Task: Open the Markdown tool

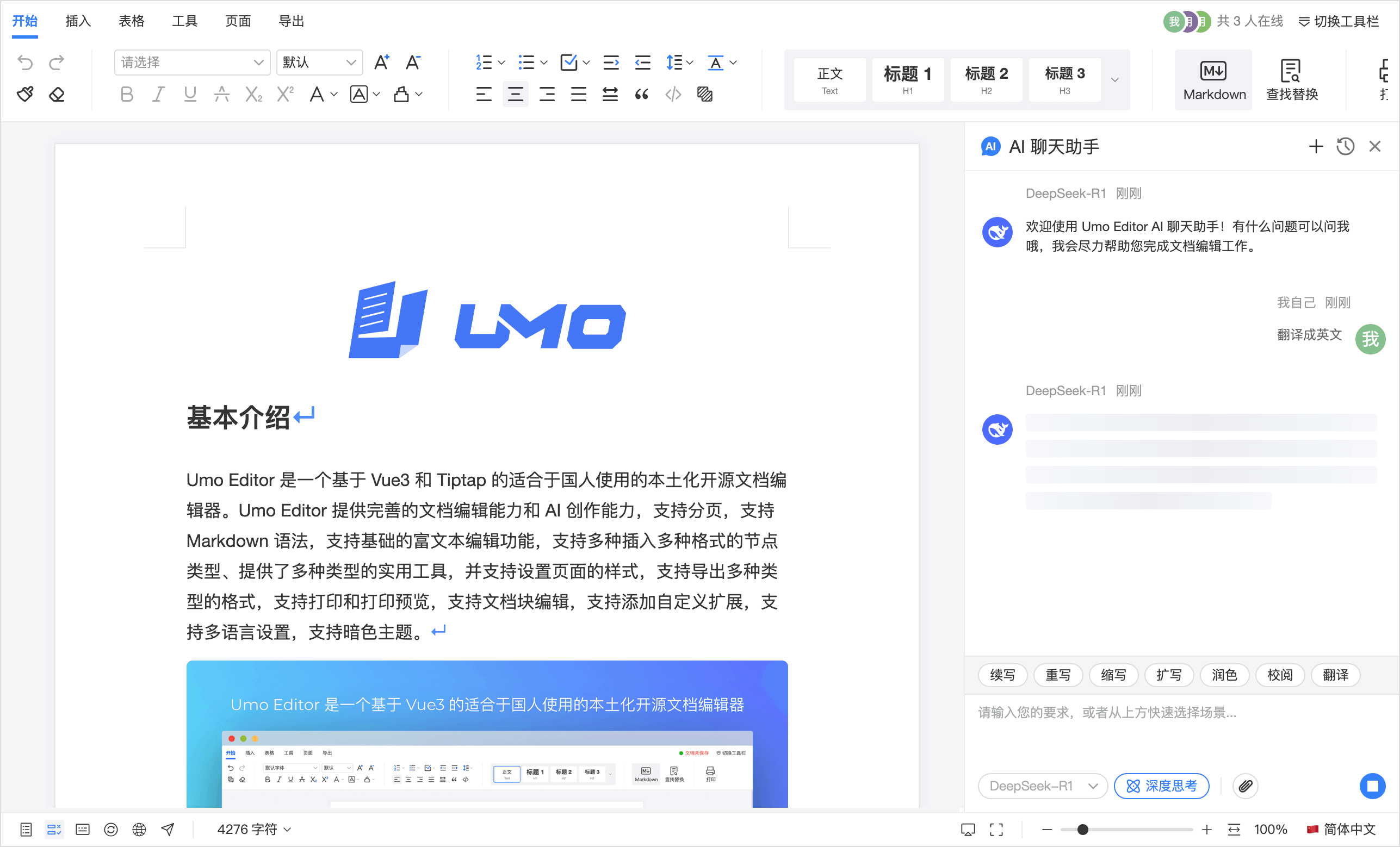Action: click(x=1214, y=79)
